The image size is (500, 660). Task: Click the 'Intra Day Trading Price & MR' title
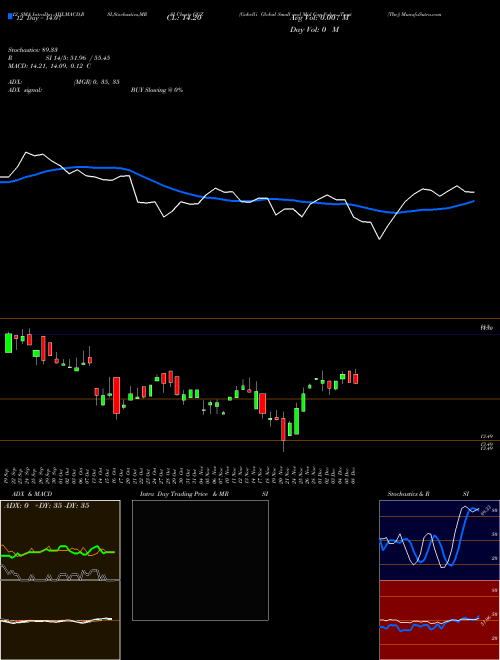pyautogui.click(x=184, y=494)
